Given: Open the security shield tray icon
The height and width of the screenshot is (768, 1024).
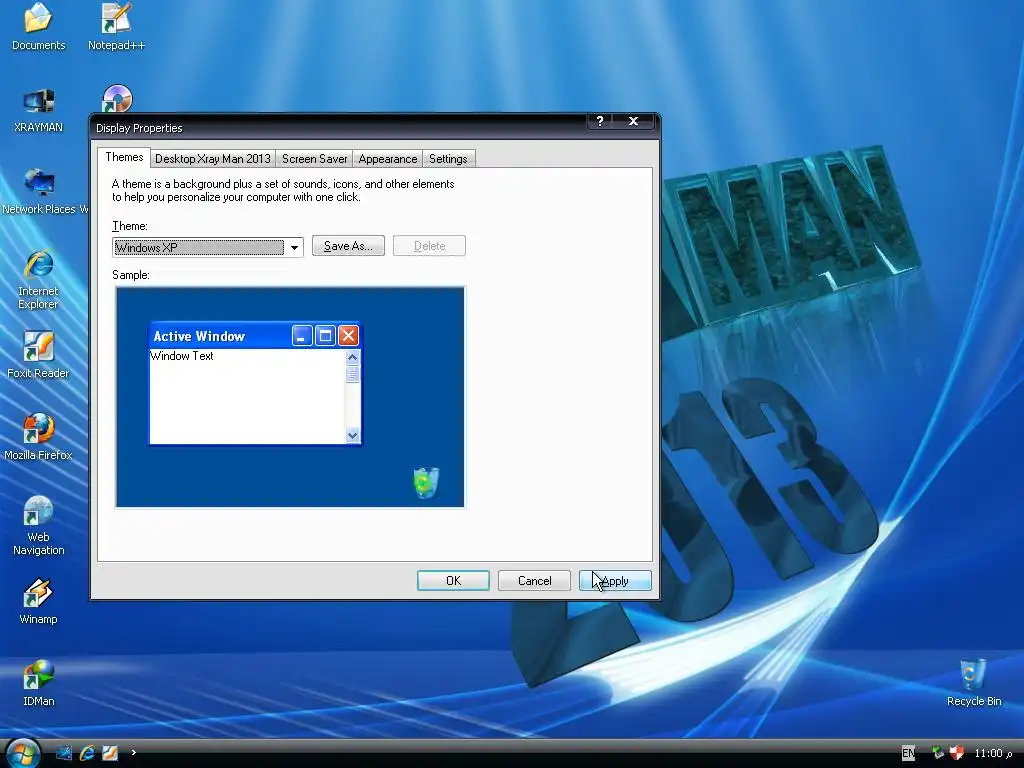Looking at the screenshot, I should point(957,753).
